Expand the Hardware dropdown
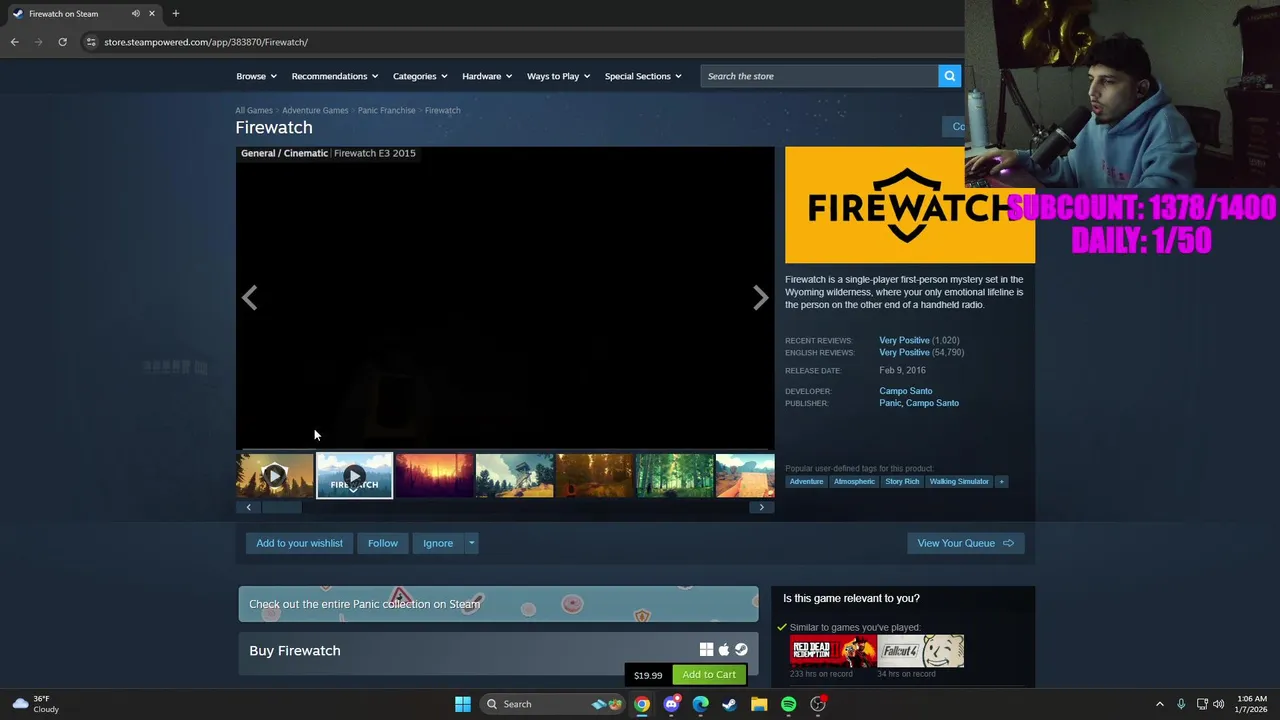Image resolution: width=1280 pixels, height=720 pixels. [x=487, y=76]
